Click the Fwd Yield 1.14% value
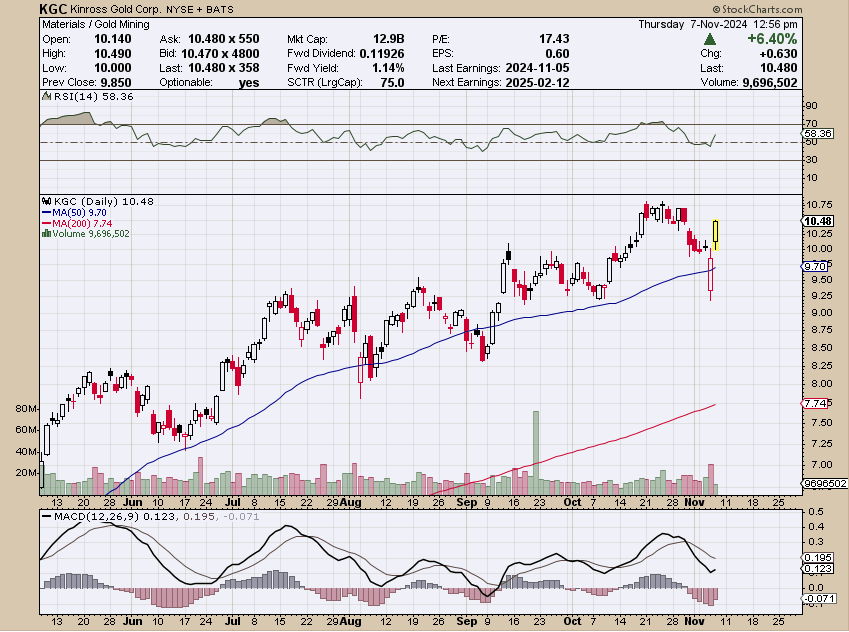Screen dimensions: 849x632 tap(388, 68)
